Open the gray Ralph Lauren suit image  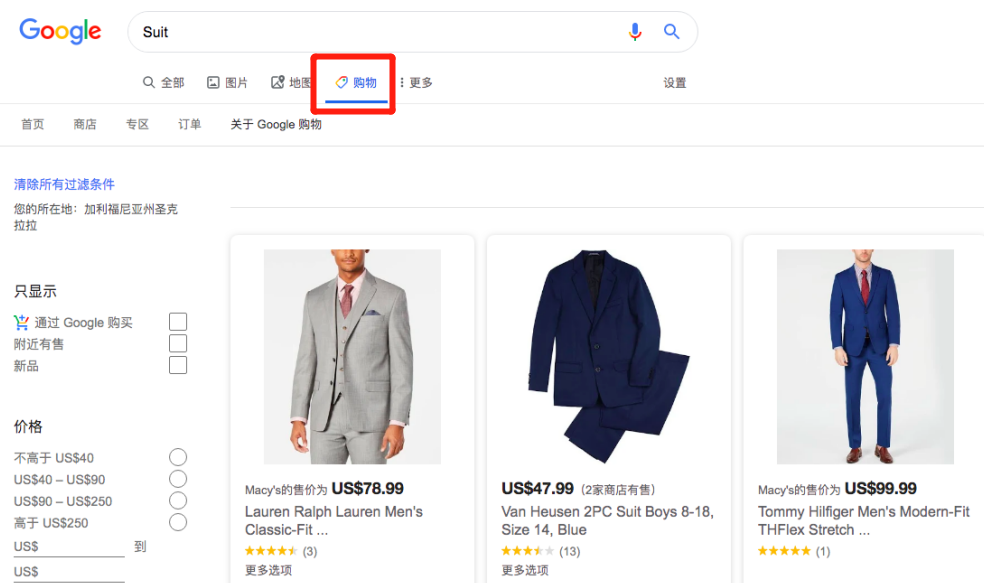tap(352, 356)
